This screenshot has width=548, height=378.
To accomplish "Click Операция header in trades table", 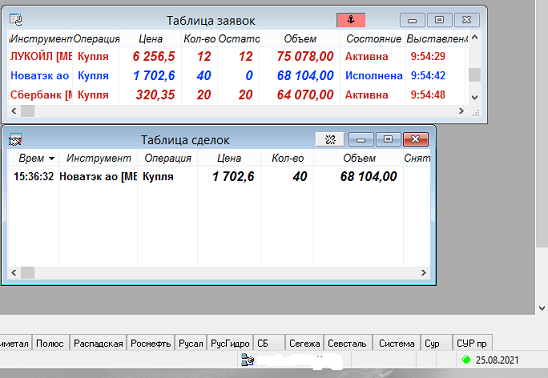I will point(168,158).
